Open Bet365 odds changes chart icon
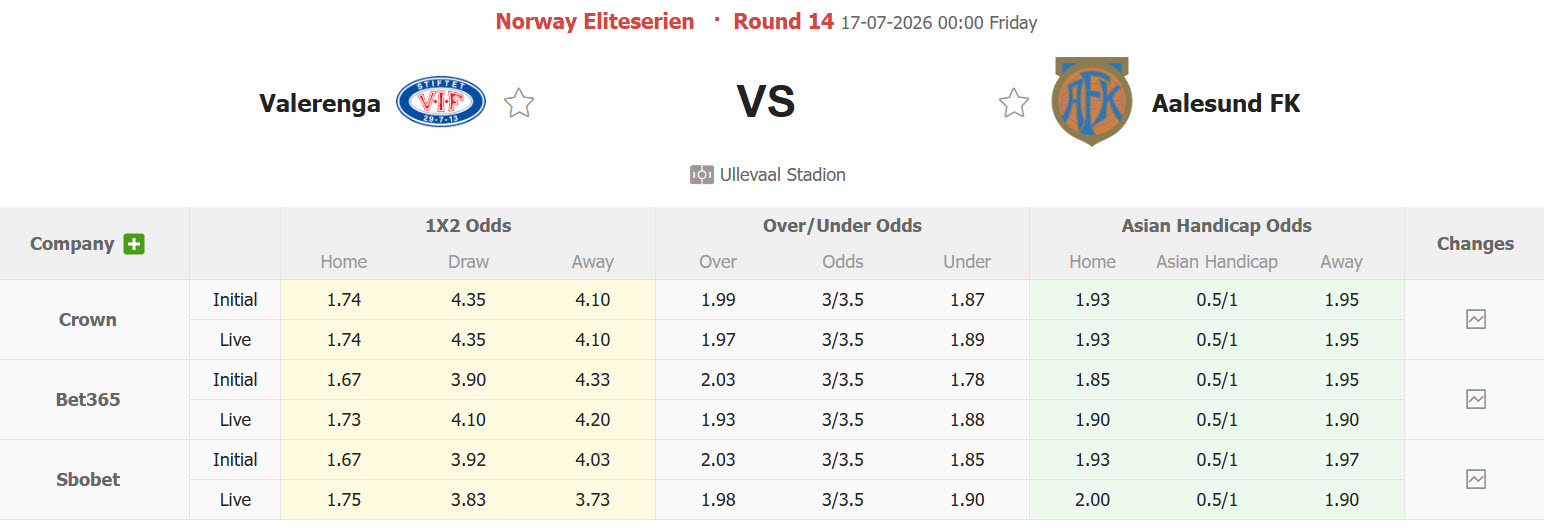 (x=1475, y=400)
